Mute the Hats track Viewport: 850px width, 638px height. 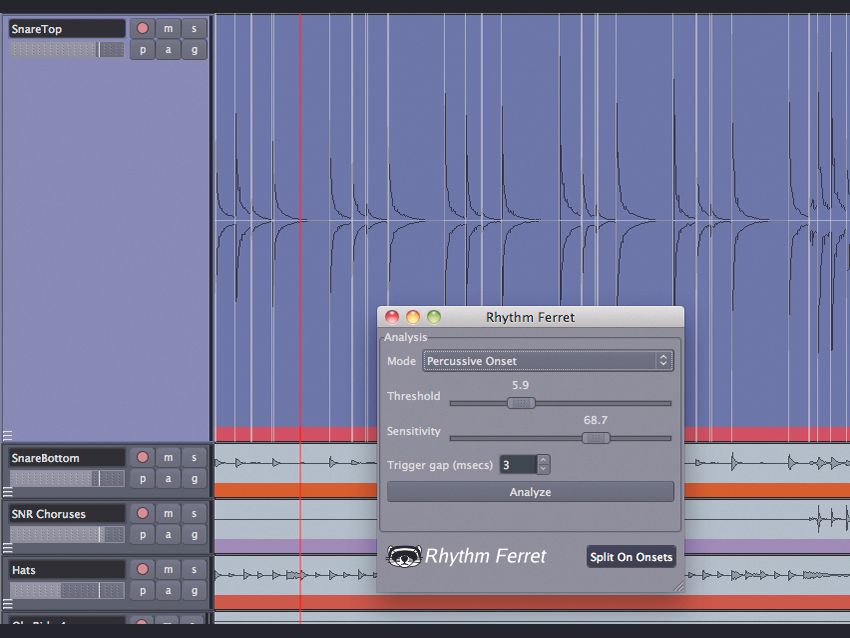pos(168,569)
